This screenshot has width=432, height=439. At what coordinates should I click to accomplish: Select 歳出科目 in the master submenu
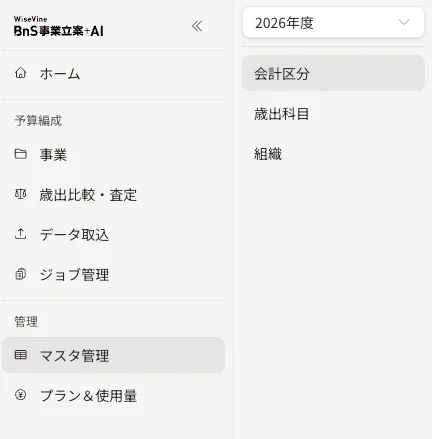(282, 114)
